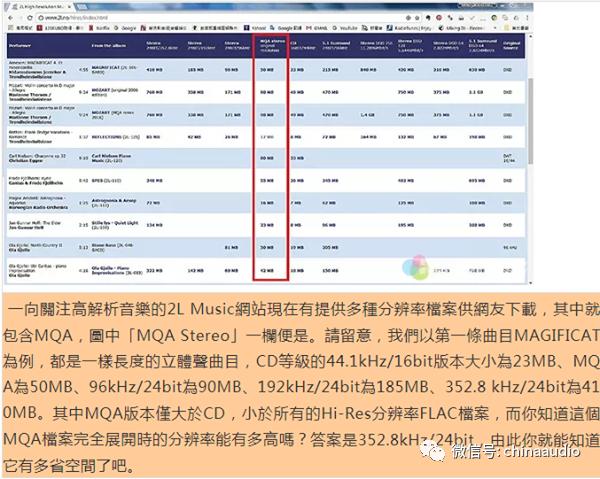600x479 pixels.
Task: Download the 150 MB file in Piano Improvisations row
Action: tap(330, 270)
